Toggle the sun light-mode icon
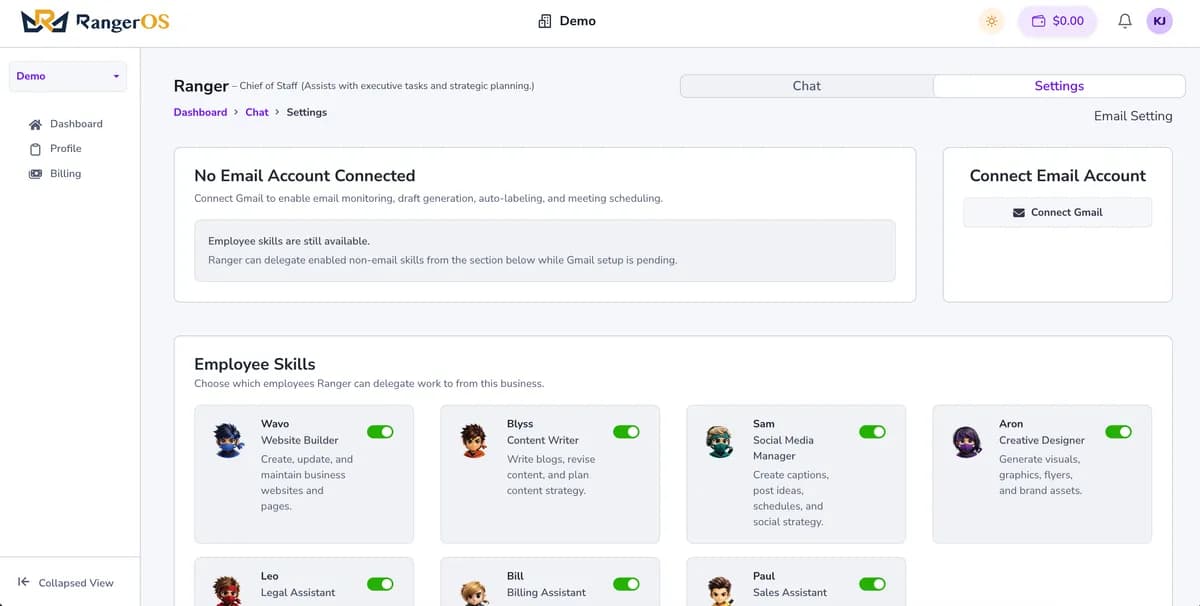The width and height of the screenshot is (1200, 606). tap(991, 21)
